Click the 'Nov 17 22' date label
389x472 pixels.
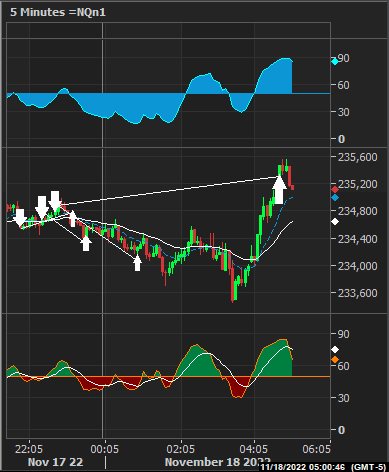pyautogui.click(x=55, y=462)
